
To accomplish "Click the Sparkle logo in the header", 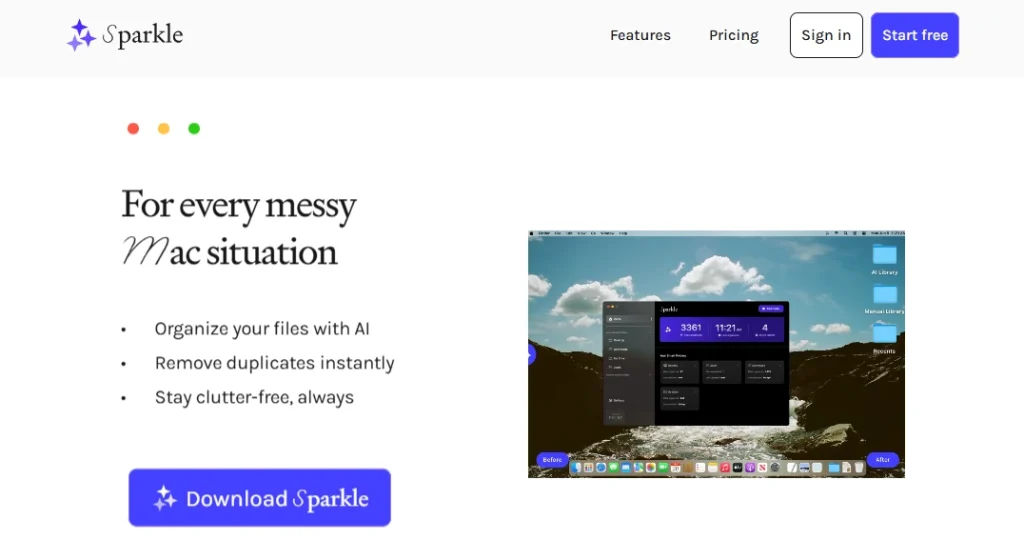I will pos(125,35).
